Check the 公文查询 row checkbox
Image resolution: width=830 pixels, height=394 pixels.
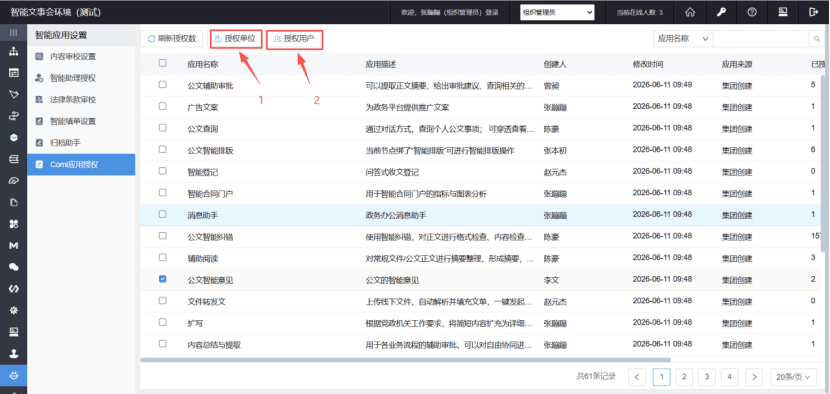[x=163, y=128]
